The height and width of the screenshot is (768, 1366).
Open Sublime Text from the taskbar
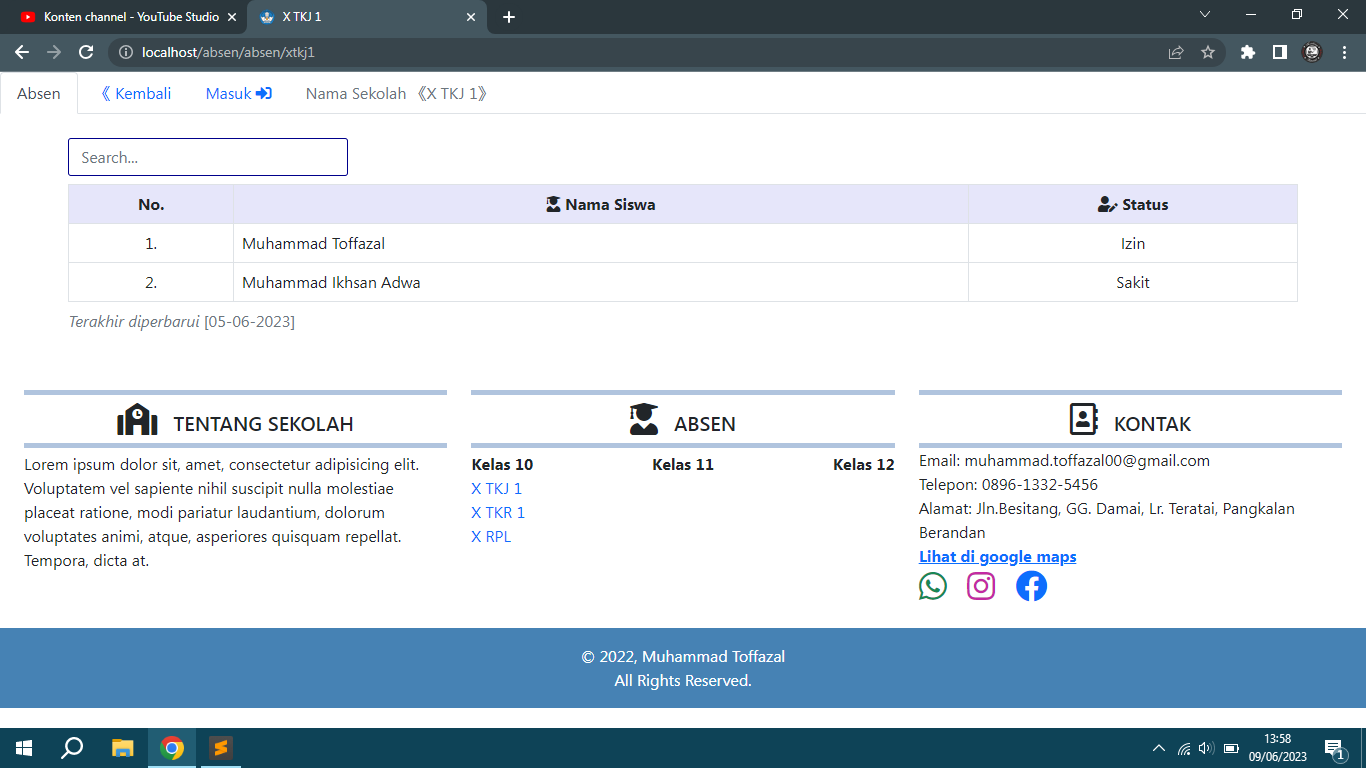(220, 748)
